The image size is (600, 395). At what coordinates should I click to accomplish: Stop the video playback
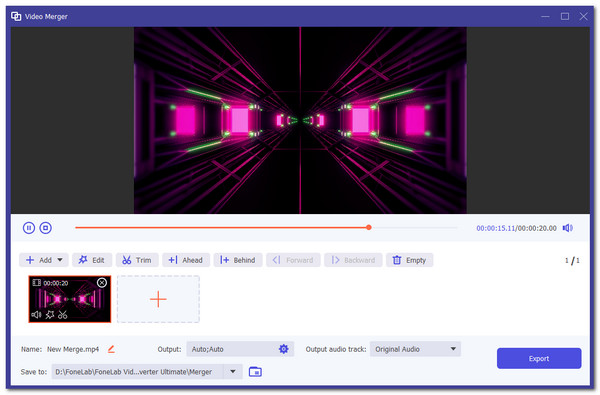coord(46,228)
